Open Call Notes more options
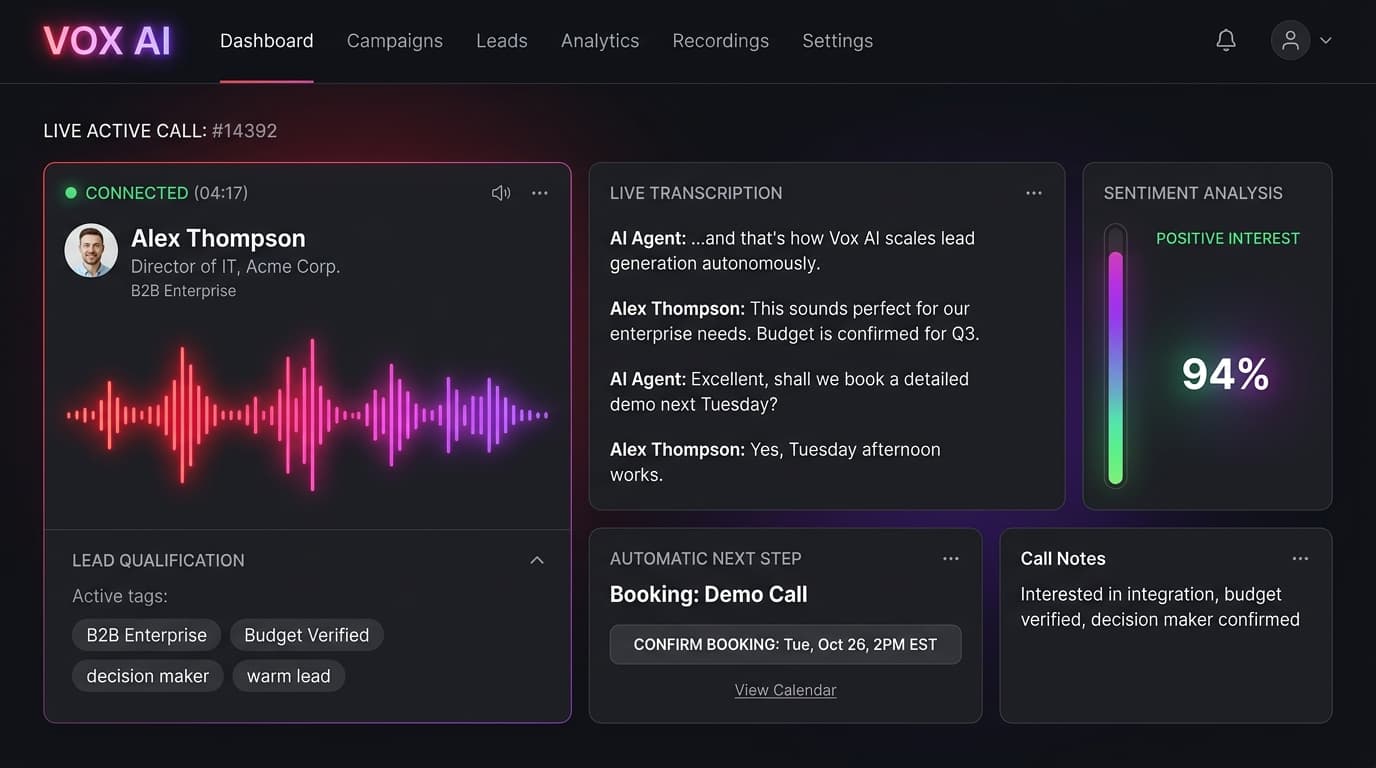This screenshot has height=768, width=1376. (1300, 559)
